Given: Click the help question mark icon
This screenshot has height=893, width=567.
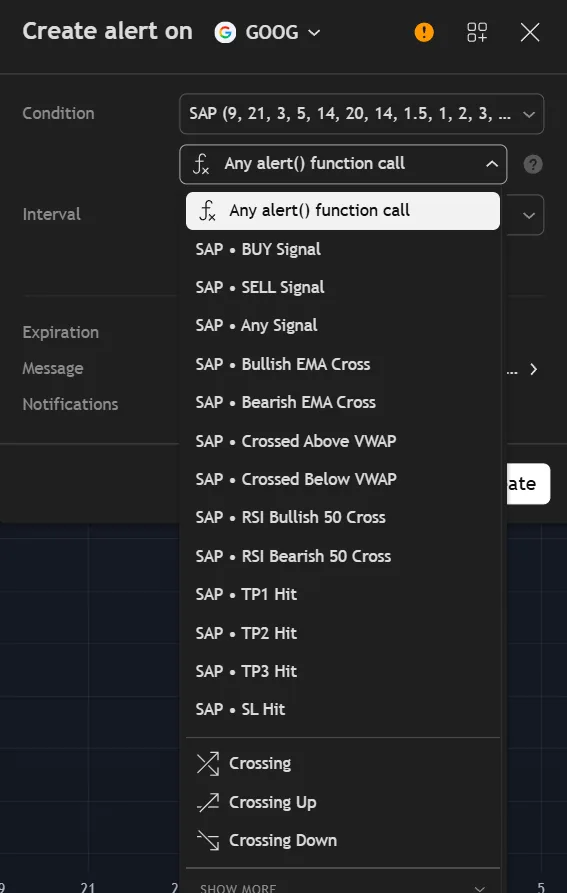Looking at the screenshot, I should point(533,165).
